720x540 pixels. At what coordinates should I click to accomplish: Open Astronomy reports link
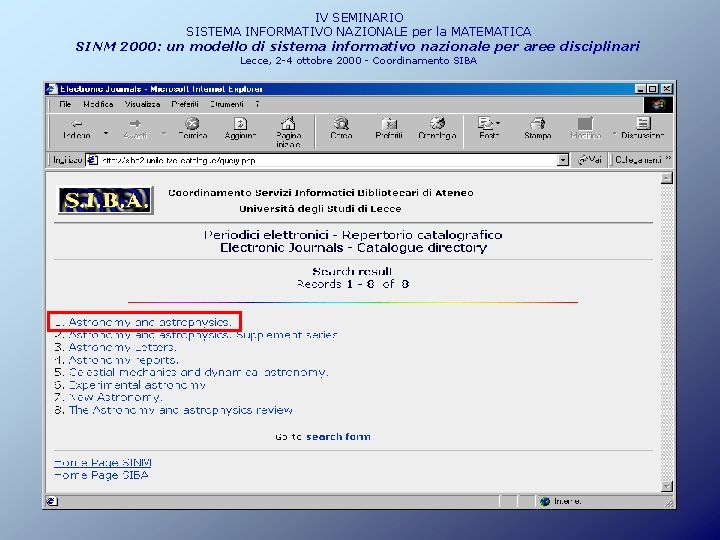point(124,360)
